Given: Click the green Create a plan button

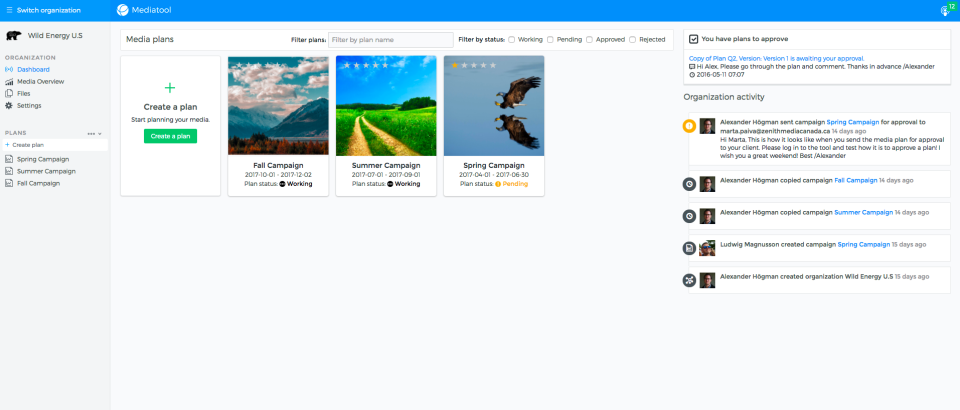Looking at the screenshot, I should tap(170, 136).
